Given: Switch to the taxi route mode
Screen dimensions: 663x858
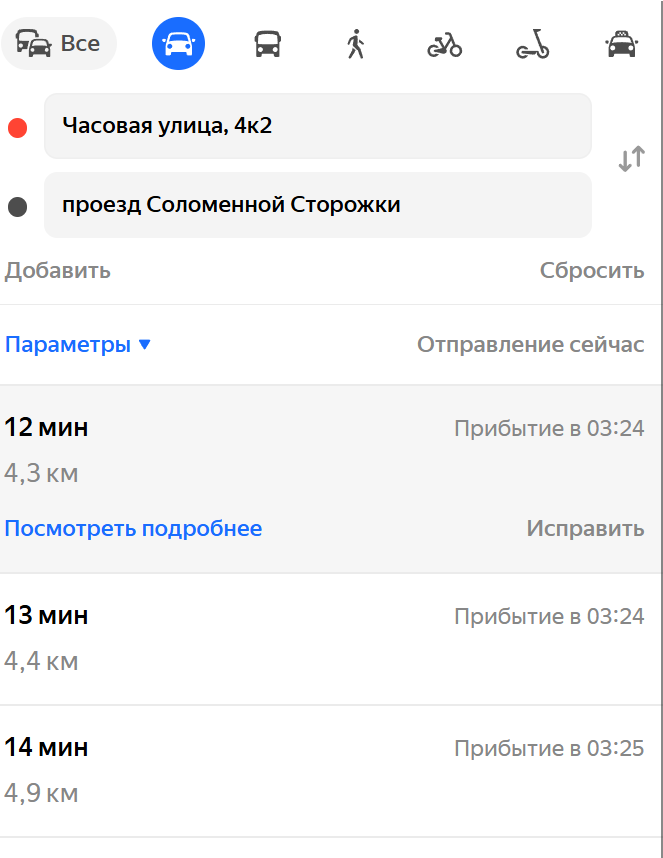Looking at the screenshot, I should (x=622, y=44).
